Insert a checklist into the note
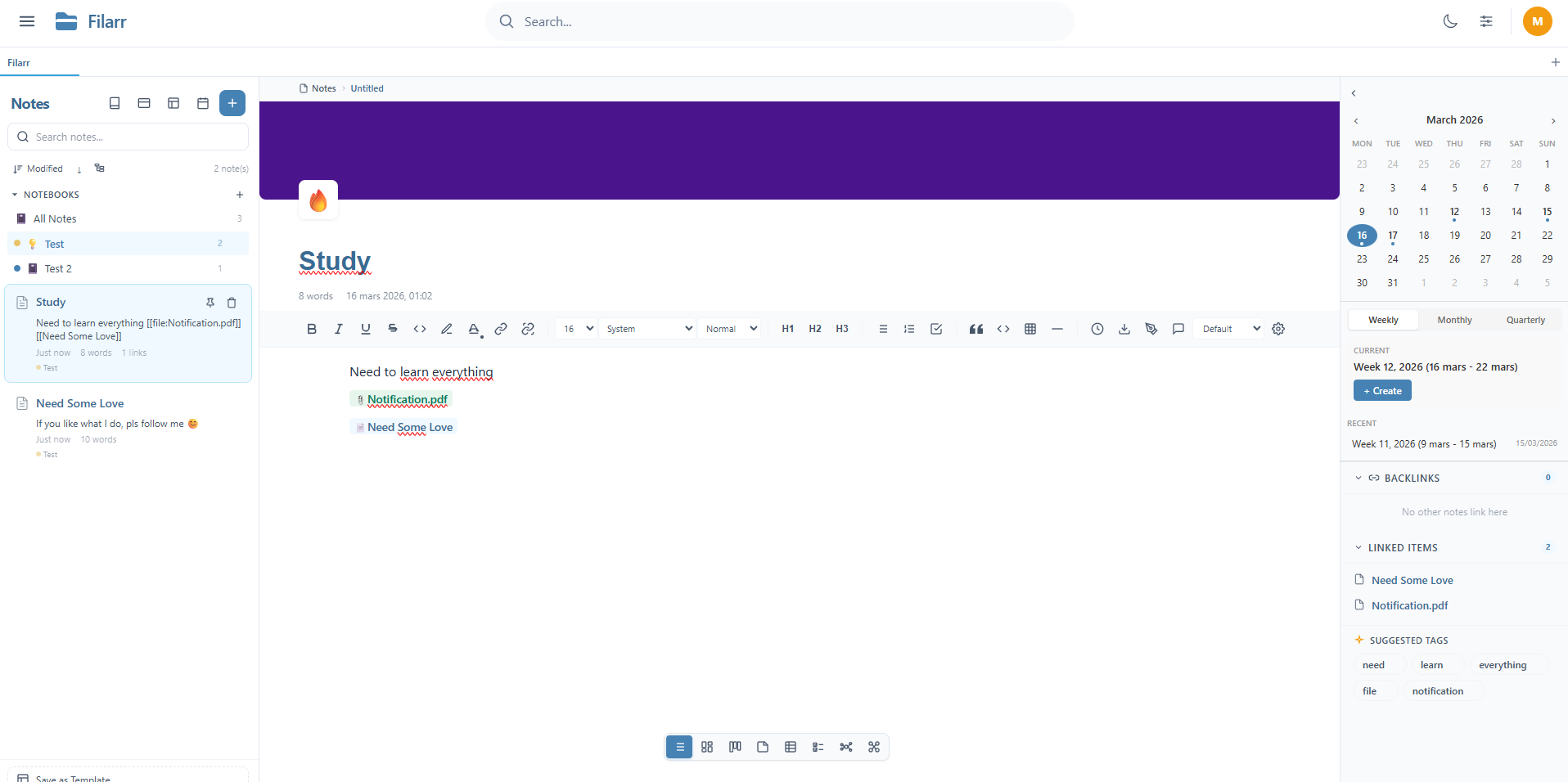This screenshot has width=1568, height=782. (935, 329)
